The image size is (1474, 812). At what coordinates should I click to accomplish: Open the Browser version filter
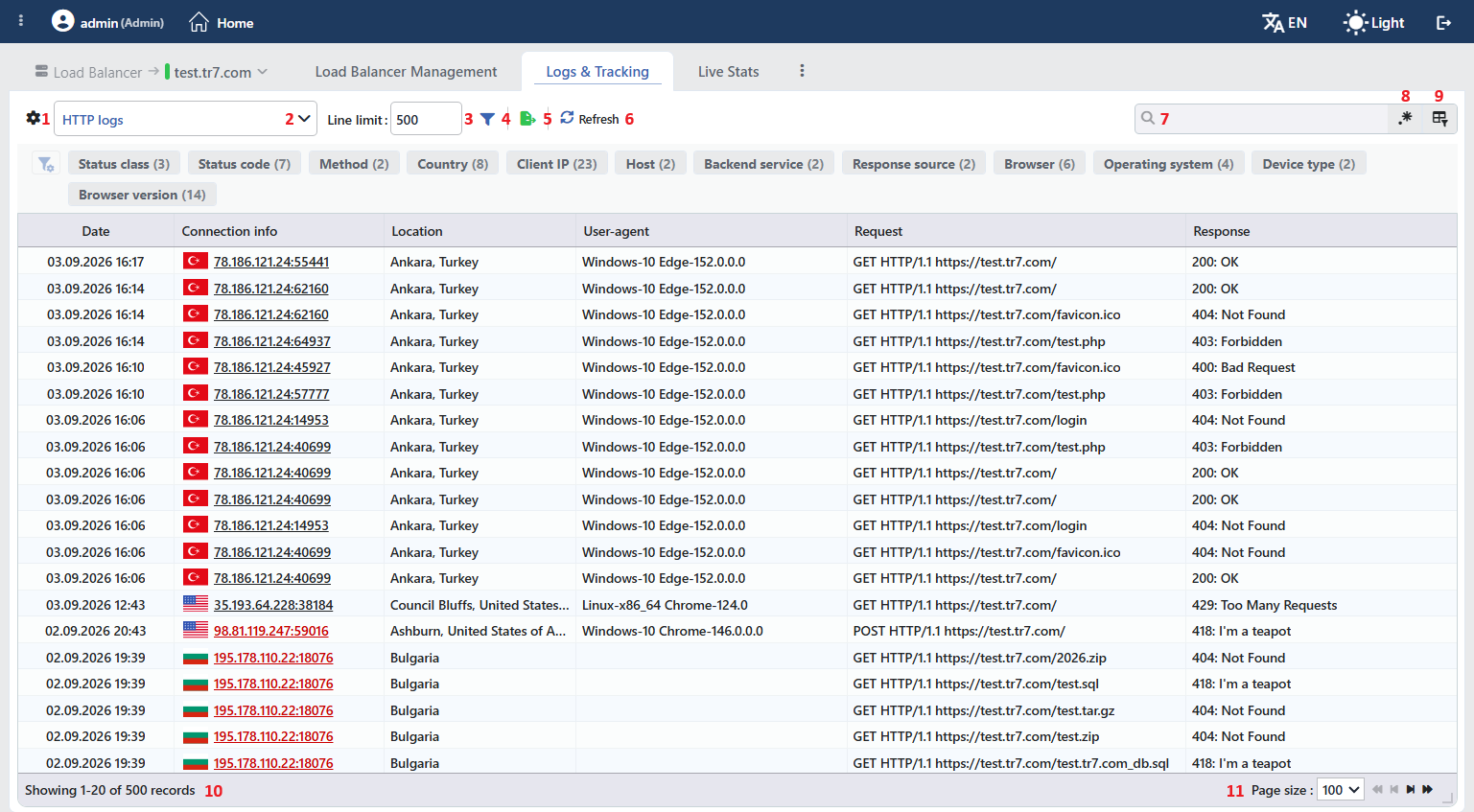pos(142,195)
